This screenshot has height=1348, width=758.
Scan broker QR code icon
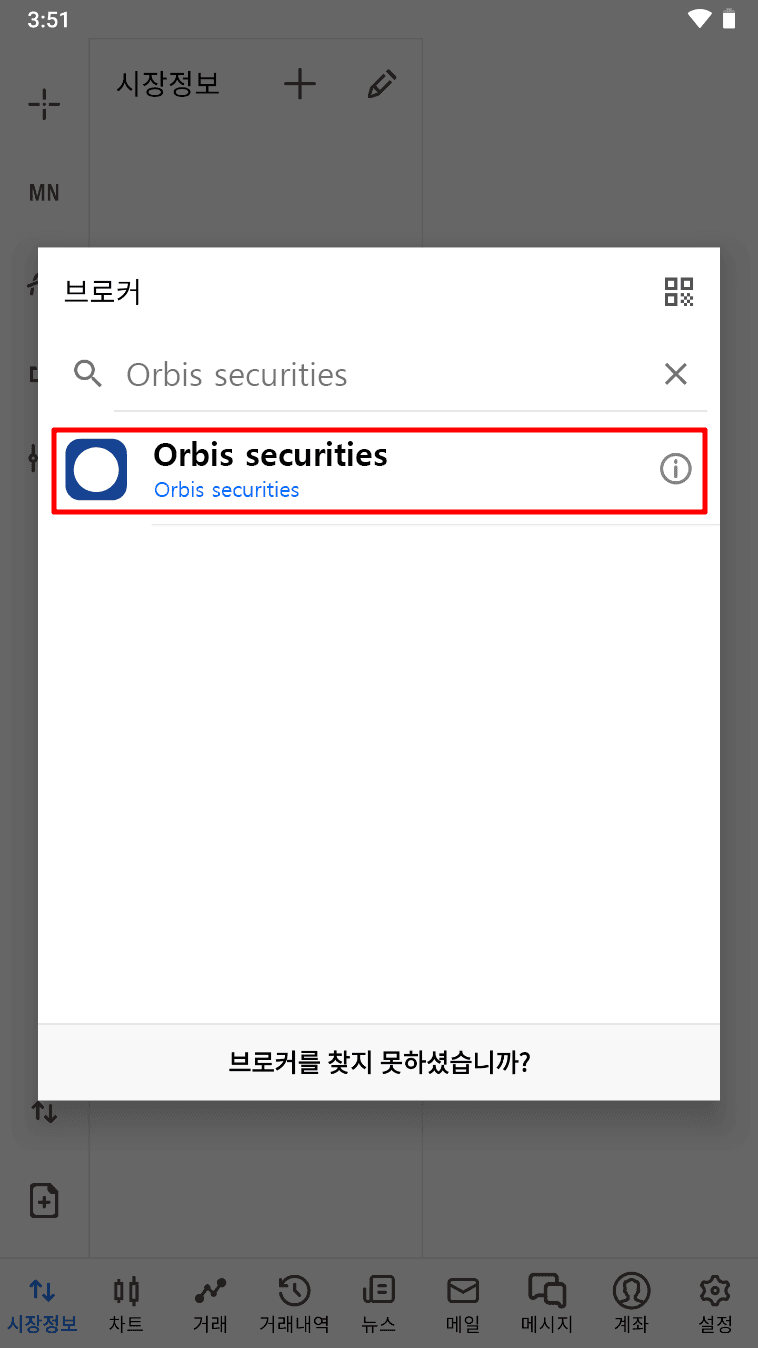tap(679, 292)
